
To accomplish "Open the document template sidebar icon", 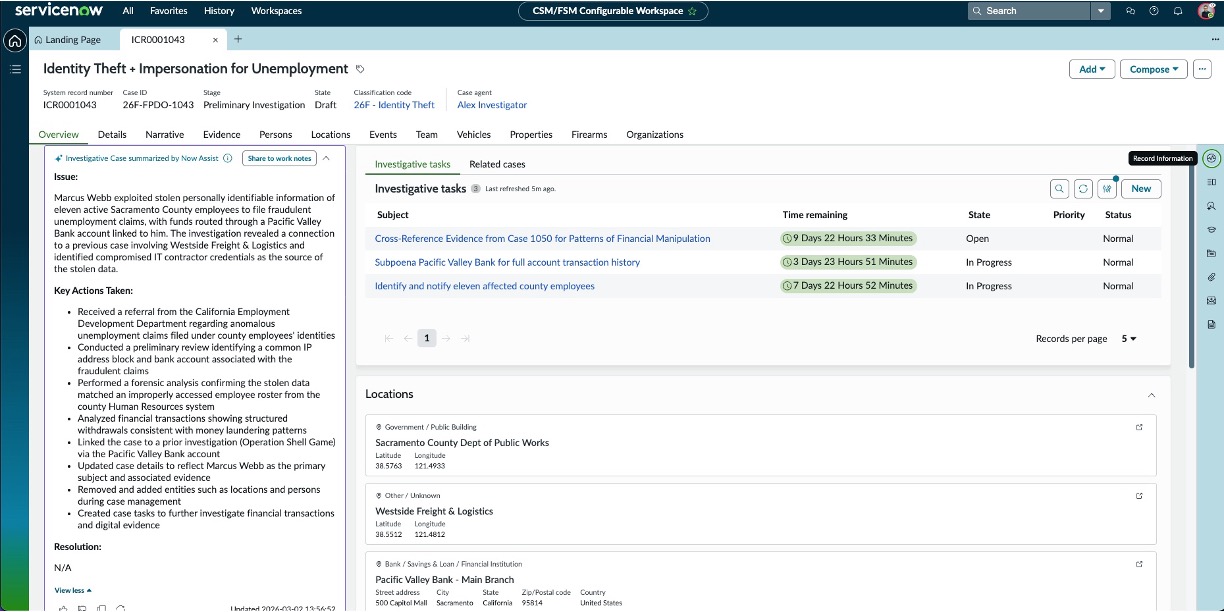I will (x=1211, y=324).
